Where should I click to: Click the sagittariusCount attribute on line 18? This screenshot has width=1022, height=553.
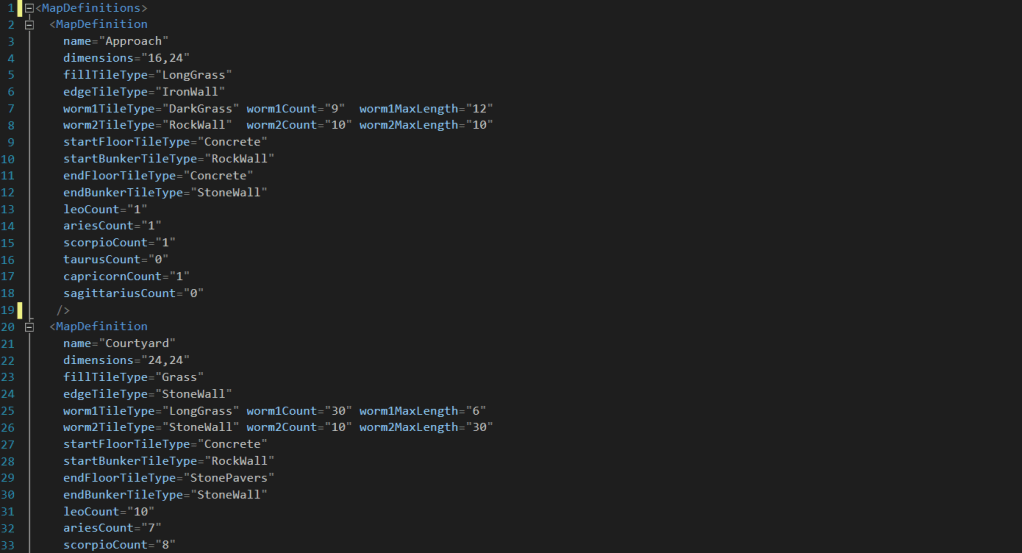point(114,293)
